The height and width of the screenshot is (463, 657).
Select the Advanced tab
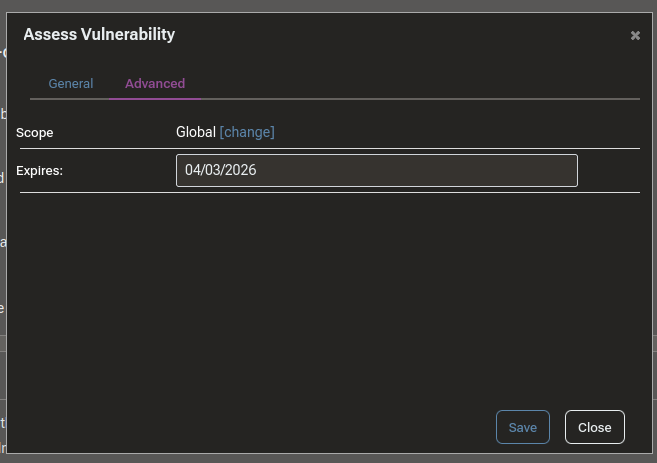pyautogui.click(x=155, y=84)
